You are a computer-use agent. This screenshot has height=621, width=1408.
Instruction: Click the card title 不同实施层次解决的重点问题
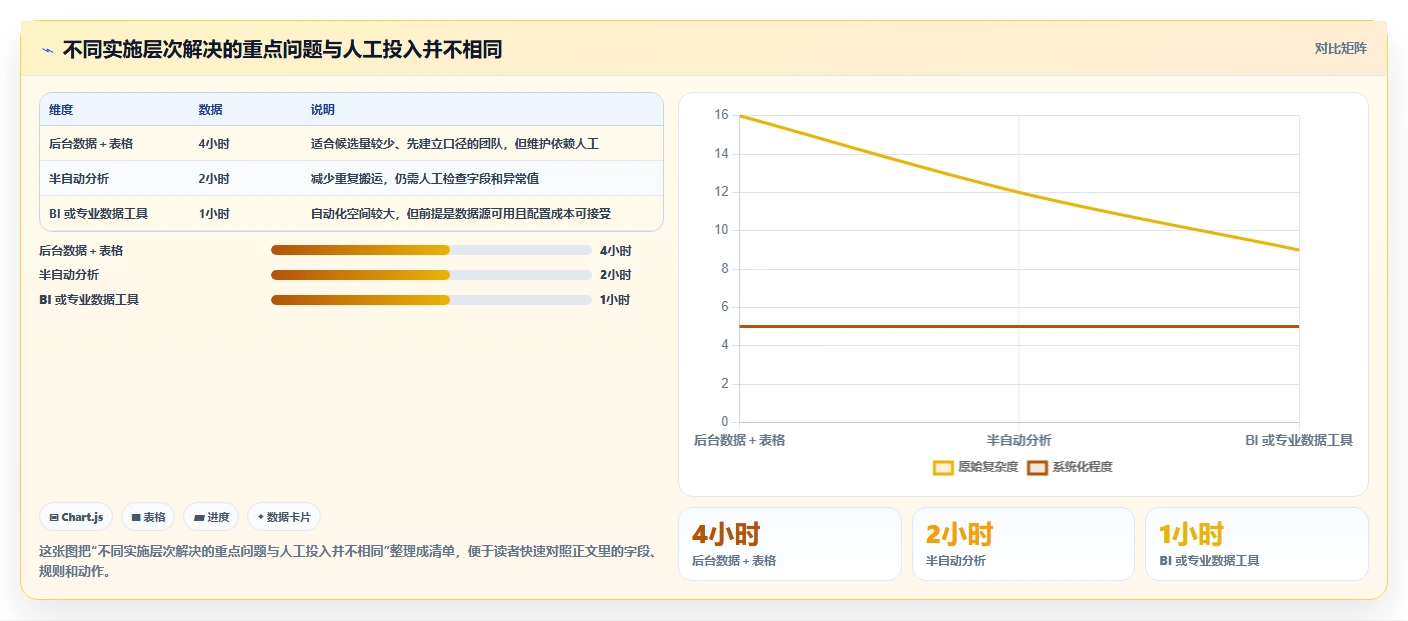click(282, 49)
